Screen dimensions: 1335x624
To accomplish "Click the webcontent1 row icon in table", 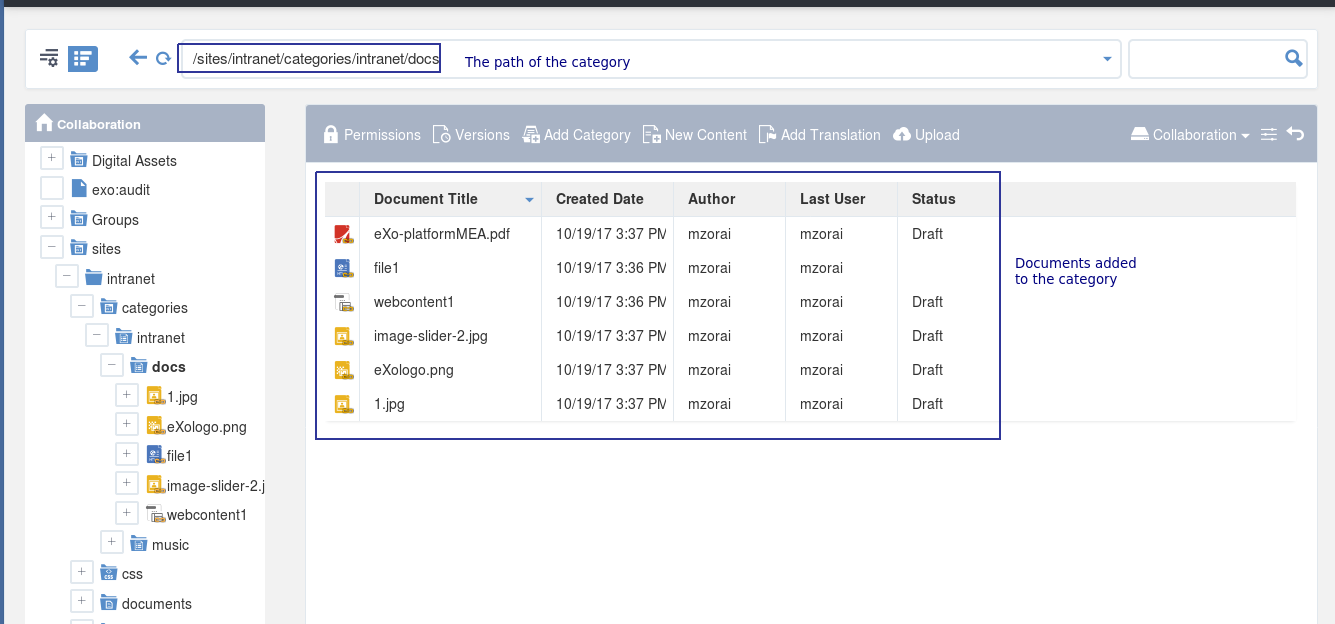I will click(x=343, y=302).
